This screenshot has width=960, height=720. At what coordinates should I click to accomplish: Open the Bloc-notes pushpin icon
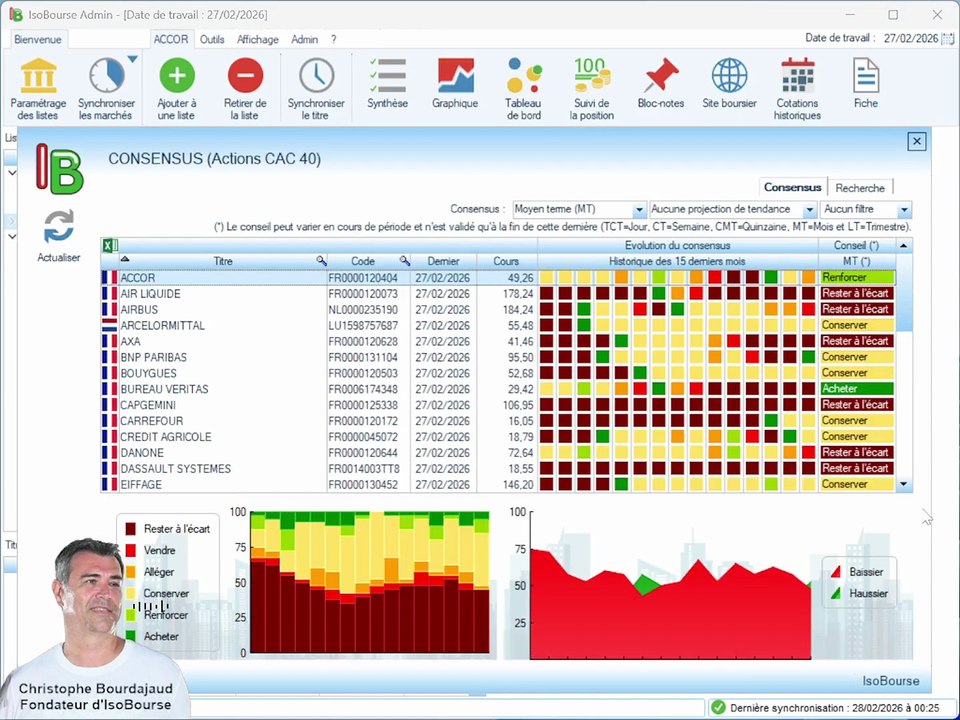point(661,76)
